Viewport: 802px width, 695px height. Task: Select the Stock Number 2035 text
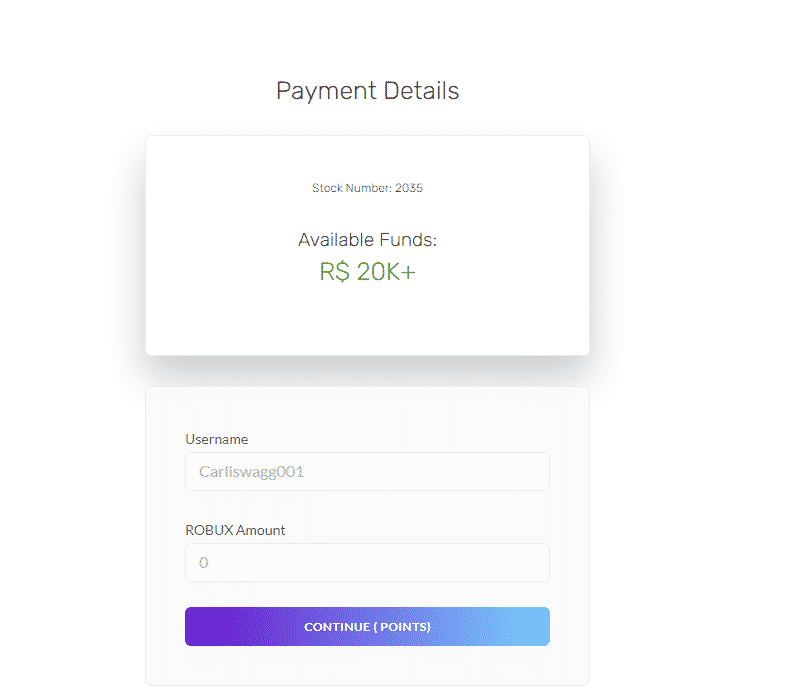[367, 188]
